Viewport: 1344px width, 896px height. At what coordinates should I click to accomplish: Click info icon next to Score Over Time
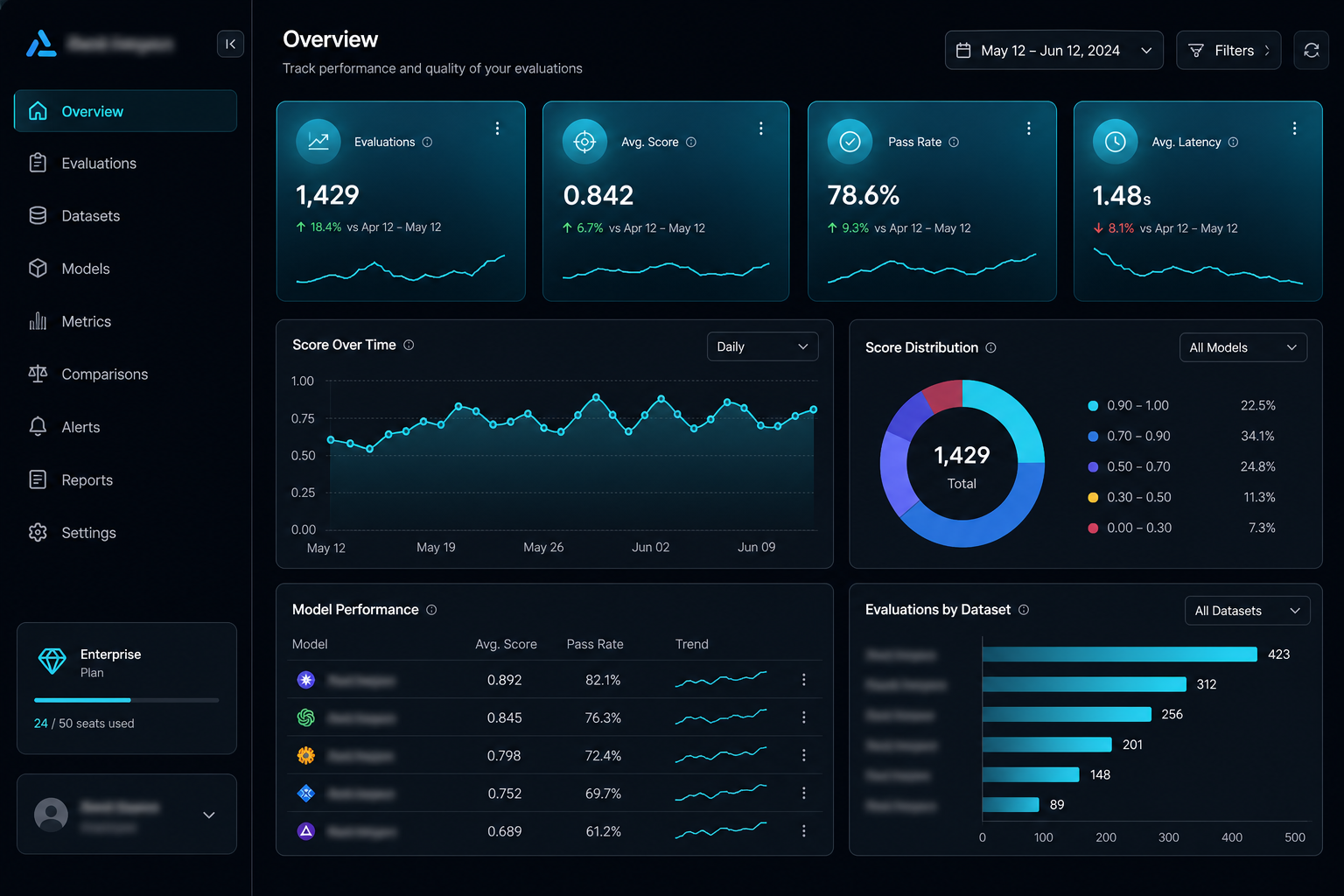[409, 345]
